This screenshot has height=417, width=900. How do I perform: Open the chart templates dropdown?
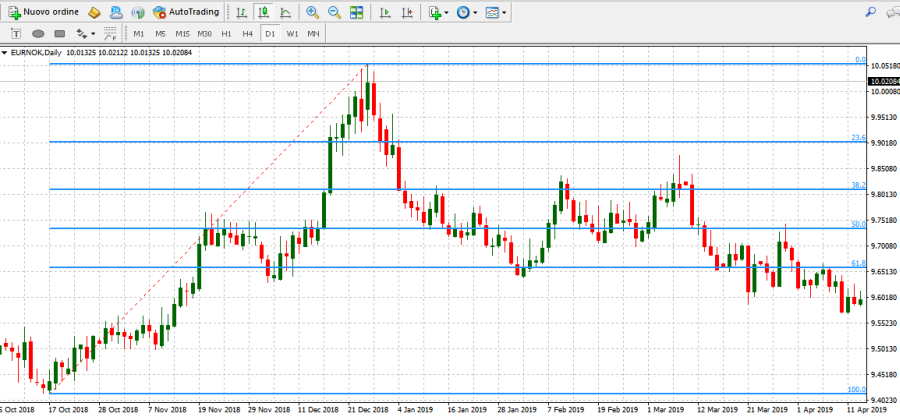point(495,12)
